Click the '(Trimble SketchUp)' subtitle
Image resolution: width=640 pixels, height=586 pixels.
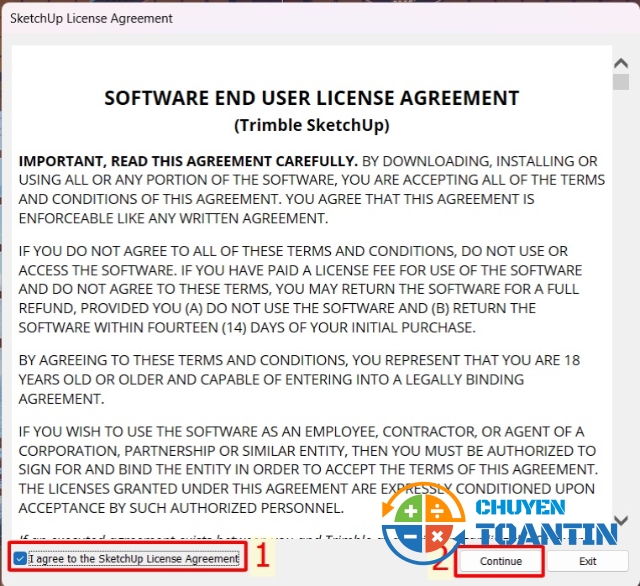[x=311, y=125]
